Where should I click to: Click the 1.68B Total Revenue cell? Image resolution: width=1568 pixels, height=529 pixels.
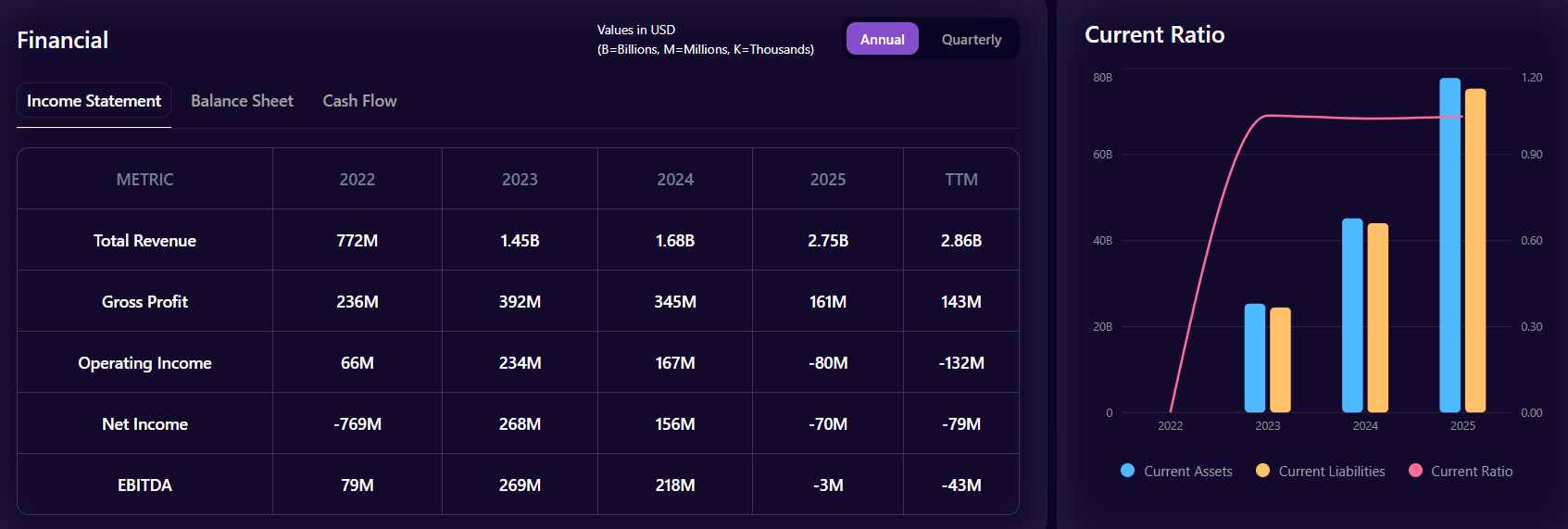pos(675,241)
